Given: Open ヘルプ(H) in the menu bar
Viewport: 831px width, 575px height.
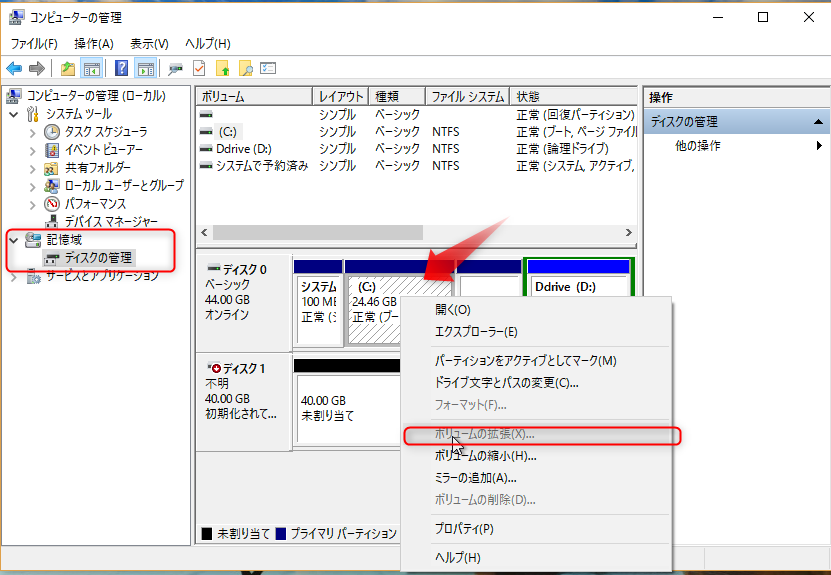Looking at the screenshot, I should click(207, 43).
